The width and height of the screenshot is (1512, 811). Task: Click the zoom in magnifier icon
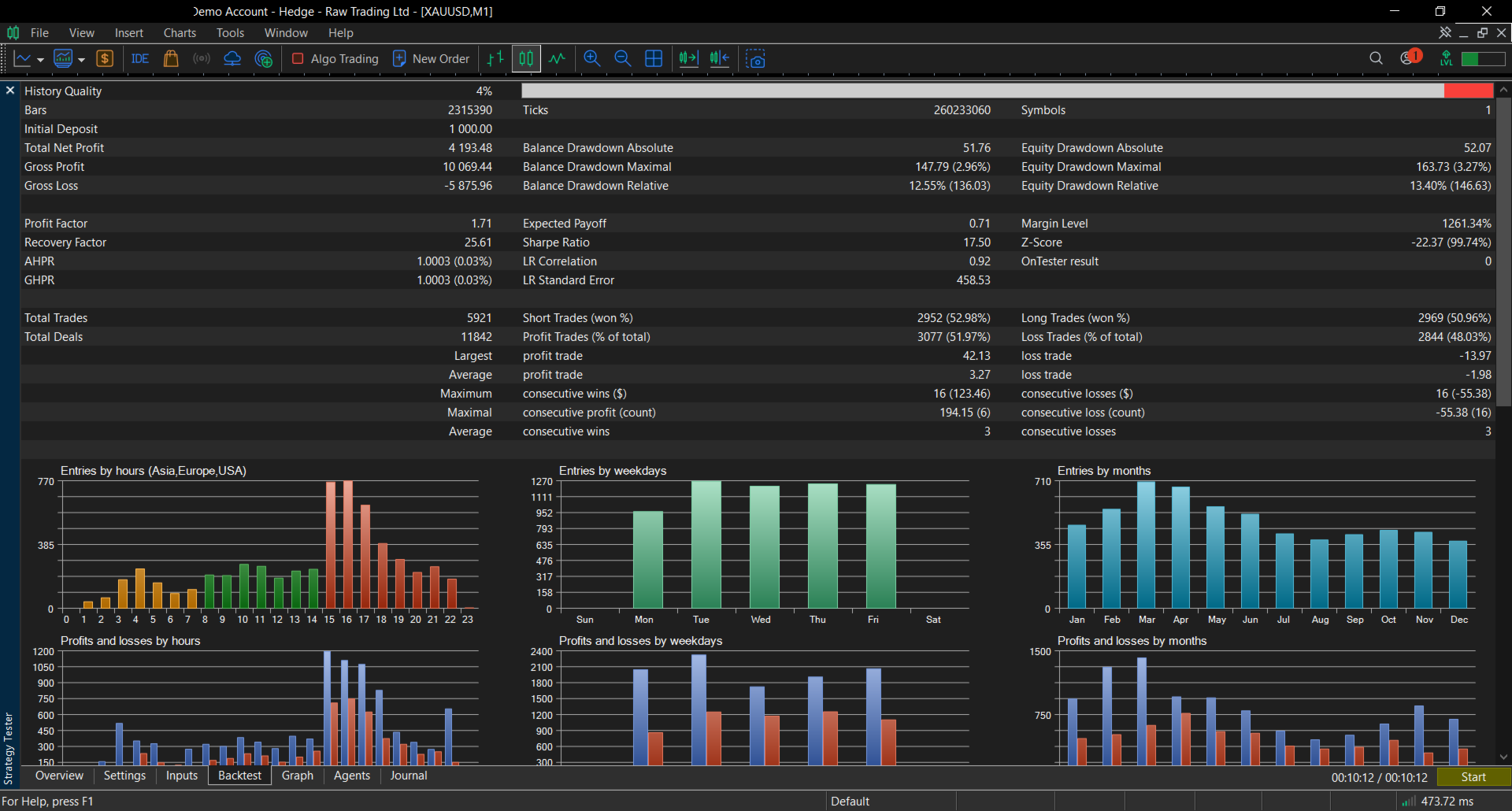pyautogui.click(x=592, y=59)
